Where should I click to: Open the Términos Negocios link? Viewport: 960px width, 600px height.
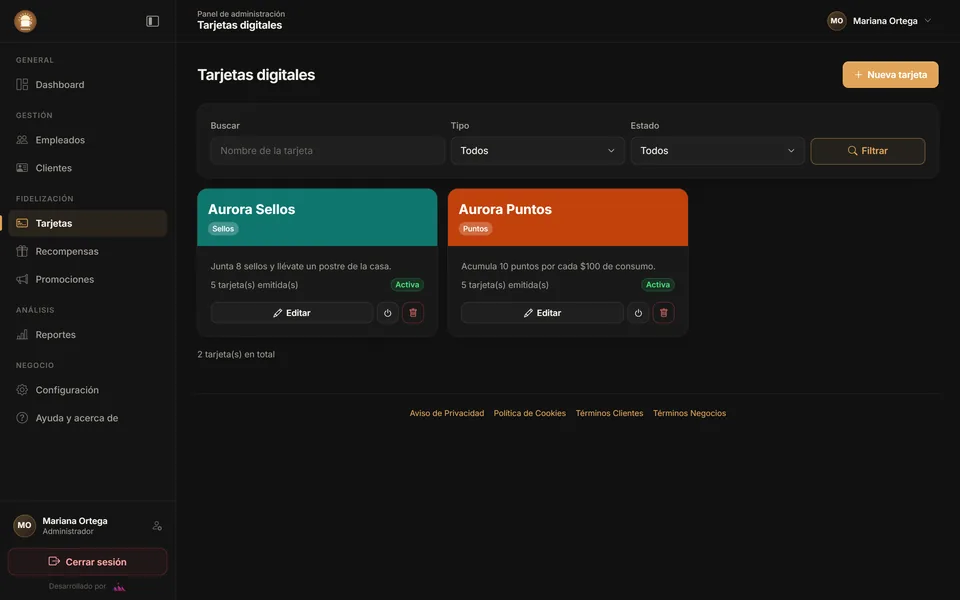click(x=689, y=413)
